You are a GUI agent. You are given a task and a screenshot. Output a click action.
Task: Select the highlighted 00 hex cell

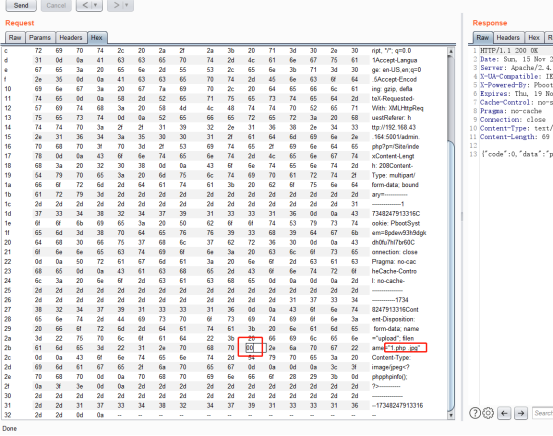pyautogui.click(x=250, y=348)
